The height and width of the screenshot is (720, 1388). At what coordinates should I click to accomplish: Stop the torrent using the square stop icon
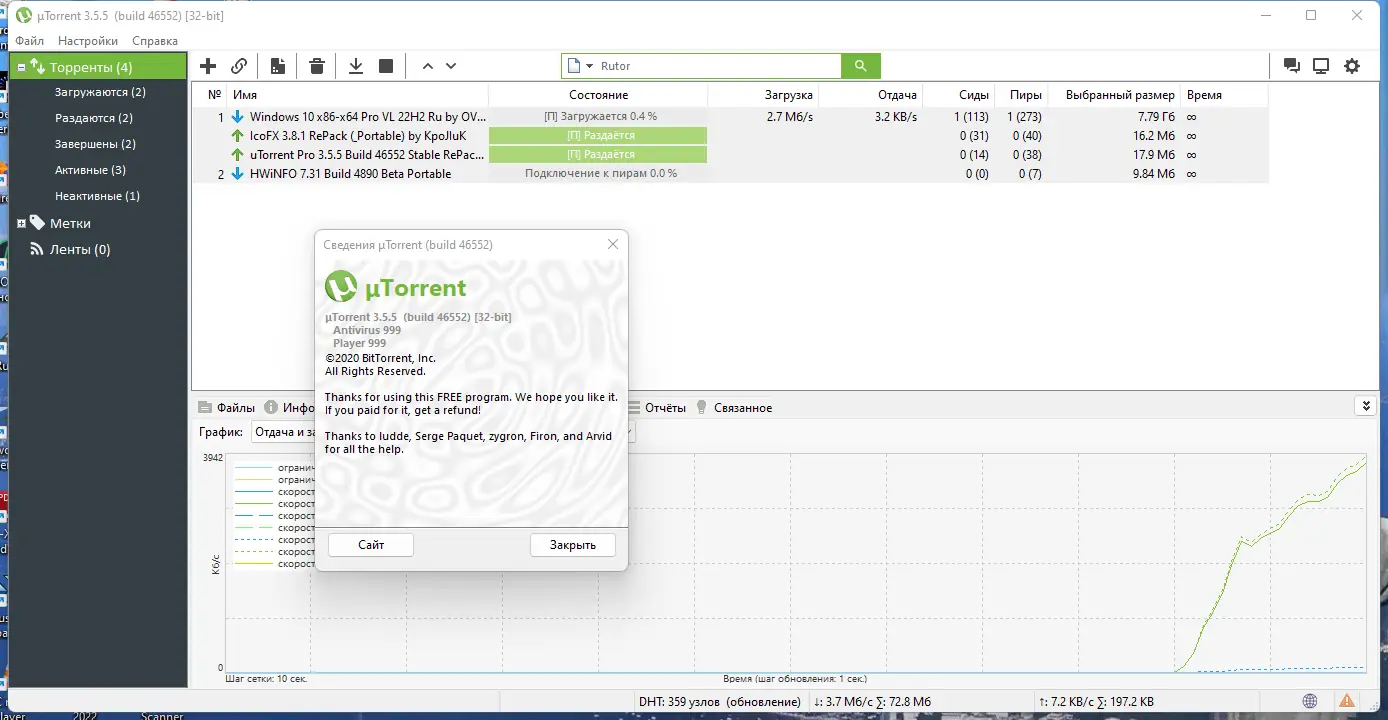[x=386, y=65]
